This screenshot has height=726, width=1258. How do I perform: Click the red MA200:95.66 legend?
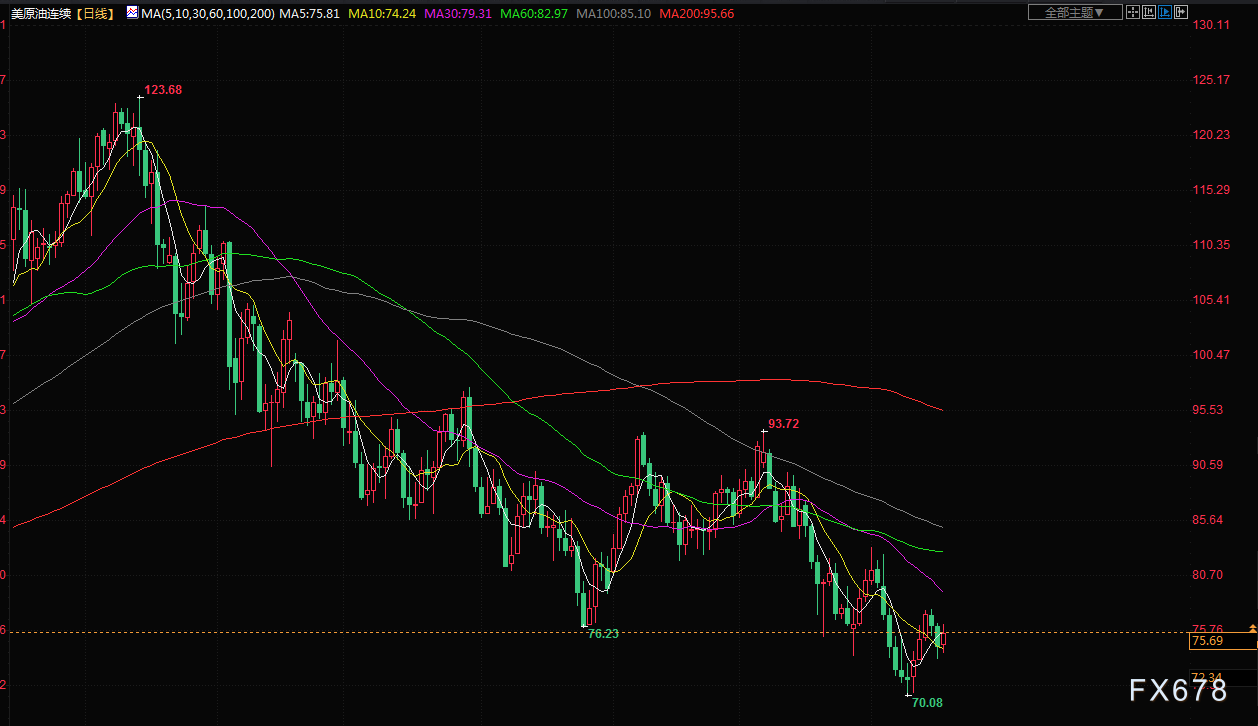click(696, 14)
